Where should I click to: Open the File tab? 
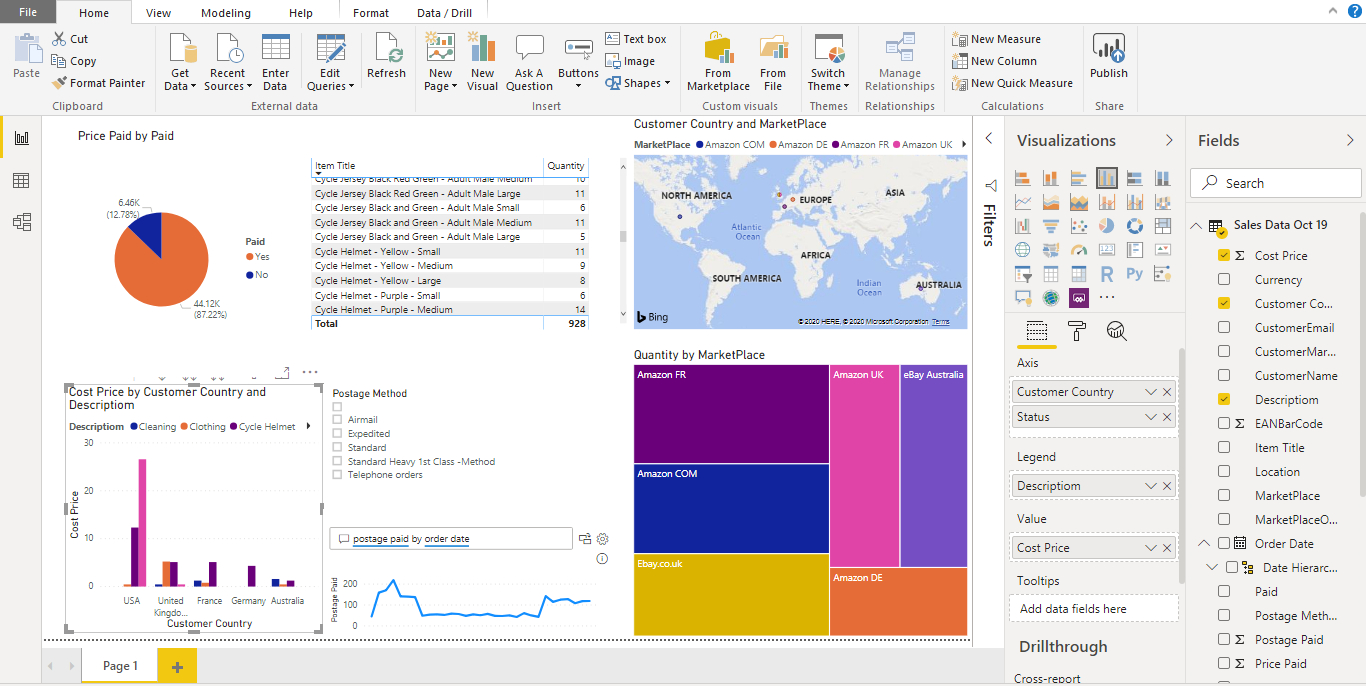[28, 12]
